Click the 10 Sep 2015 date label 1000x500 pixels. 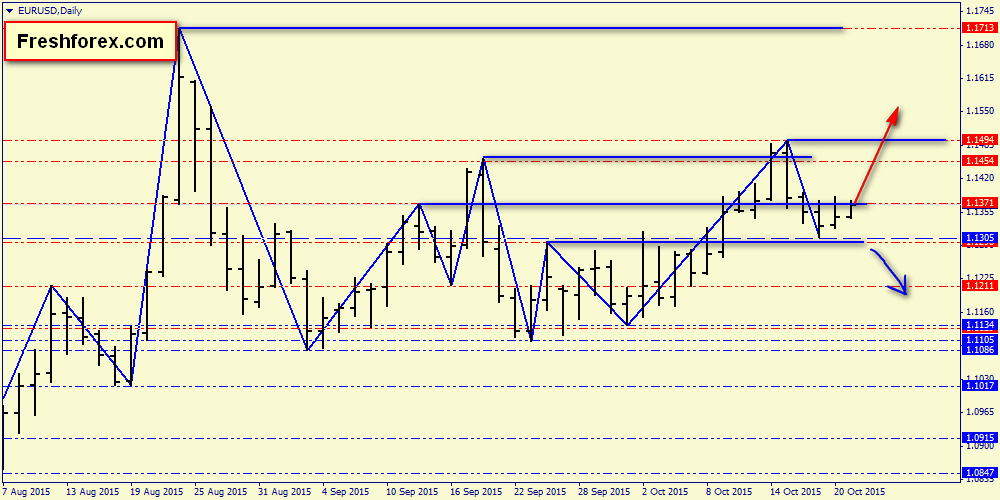click(411, 492)
